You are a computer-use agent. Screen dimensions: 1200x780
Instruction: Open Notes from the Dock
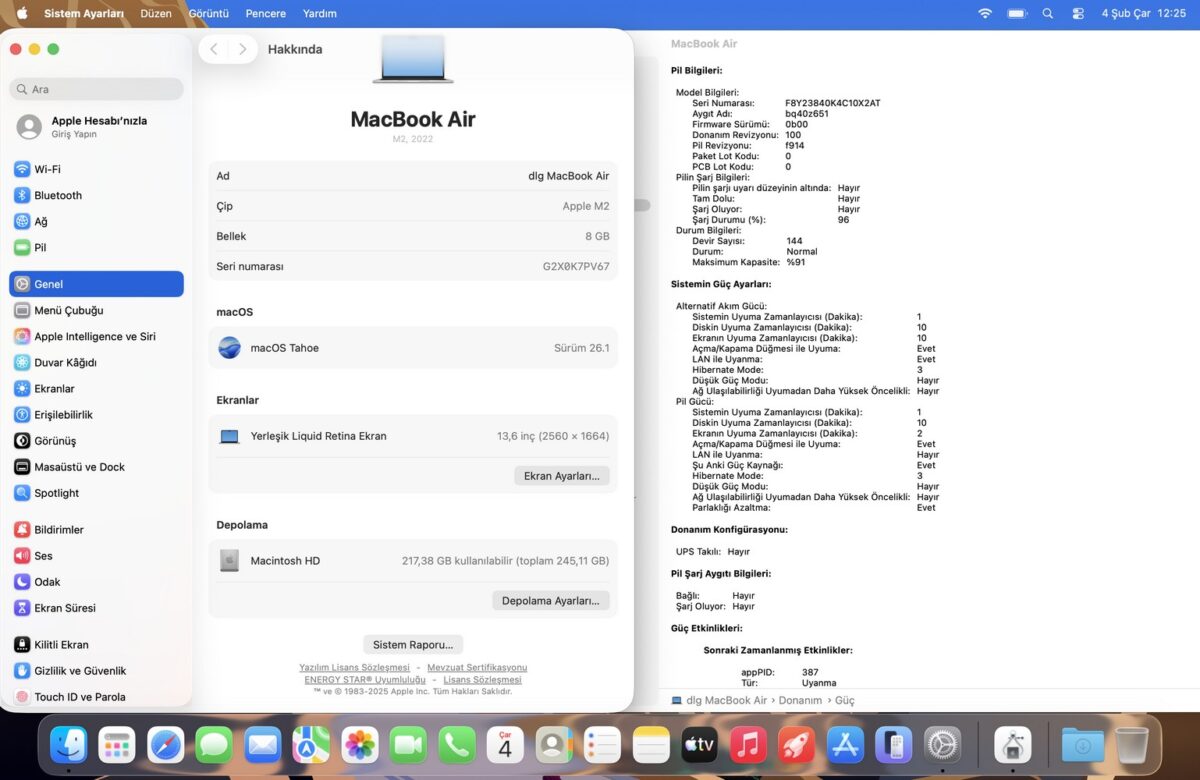[651, 744]
